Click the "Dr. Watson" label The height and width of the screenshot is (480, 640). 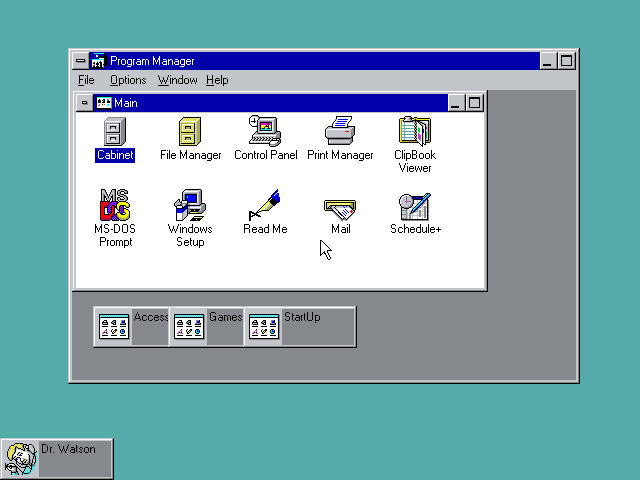coord(68,449)
